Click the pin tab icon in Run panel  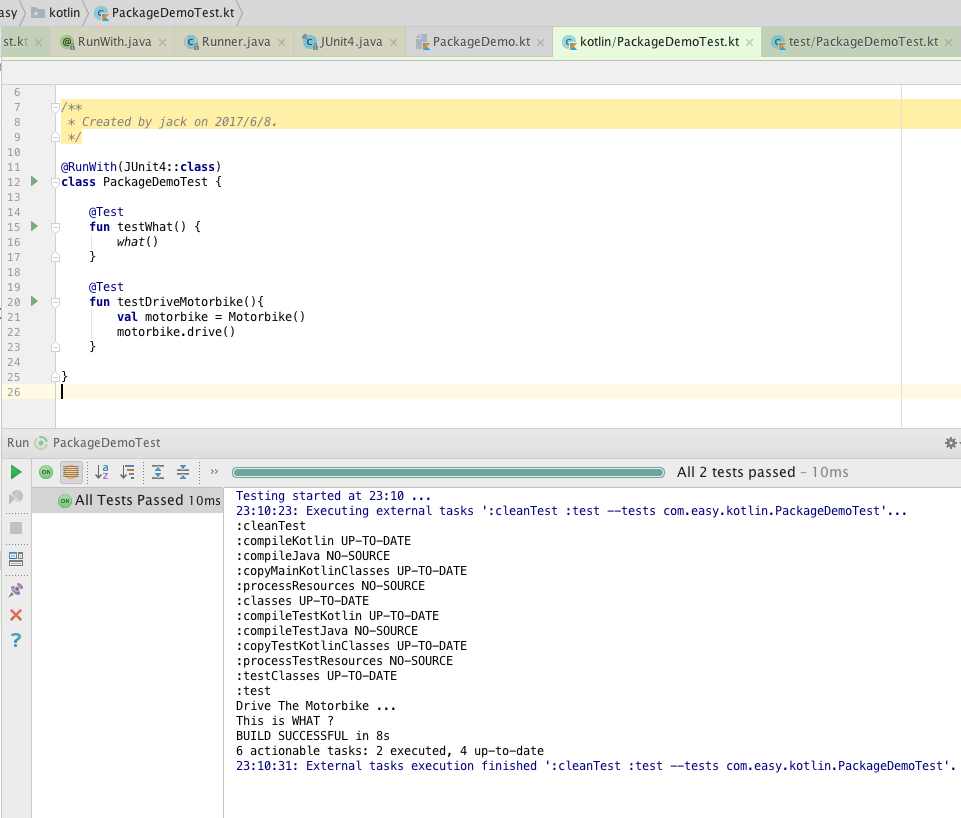tap(16, 590)
